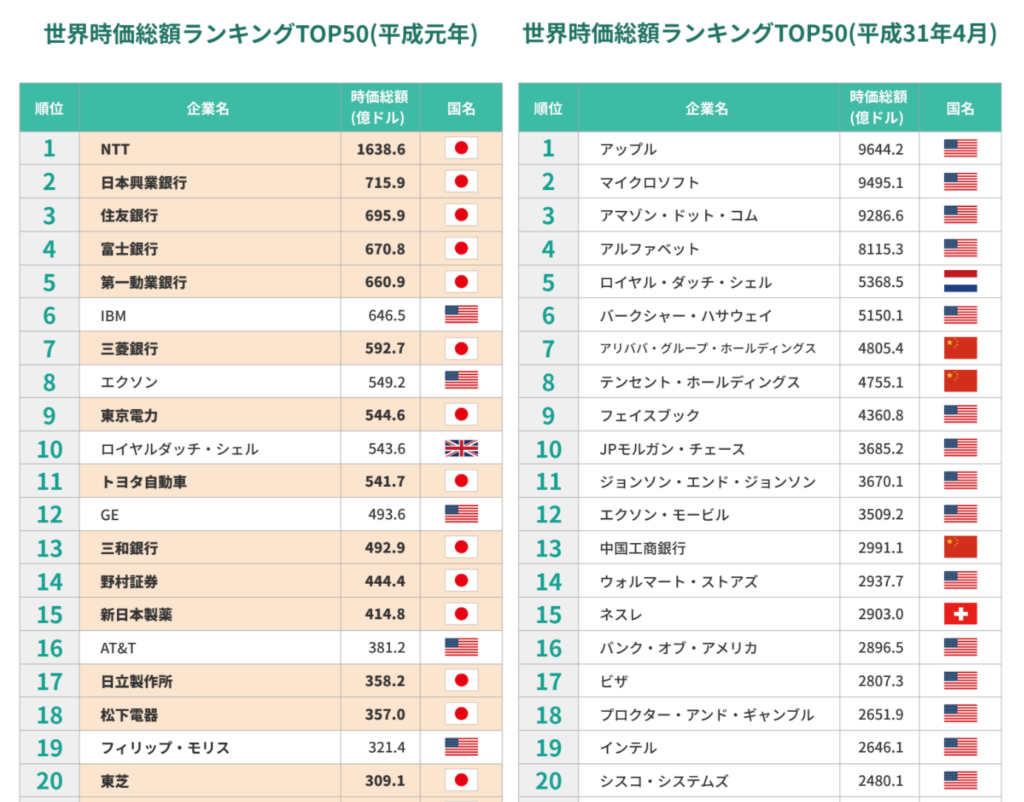Click the company name 富士銀行
Viewport: 1024px width, 802px height.
129,249
